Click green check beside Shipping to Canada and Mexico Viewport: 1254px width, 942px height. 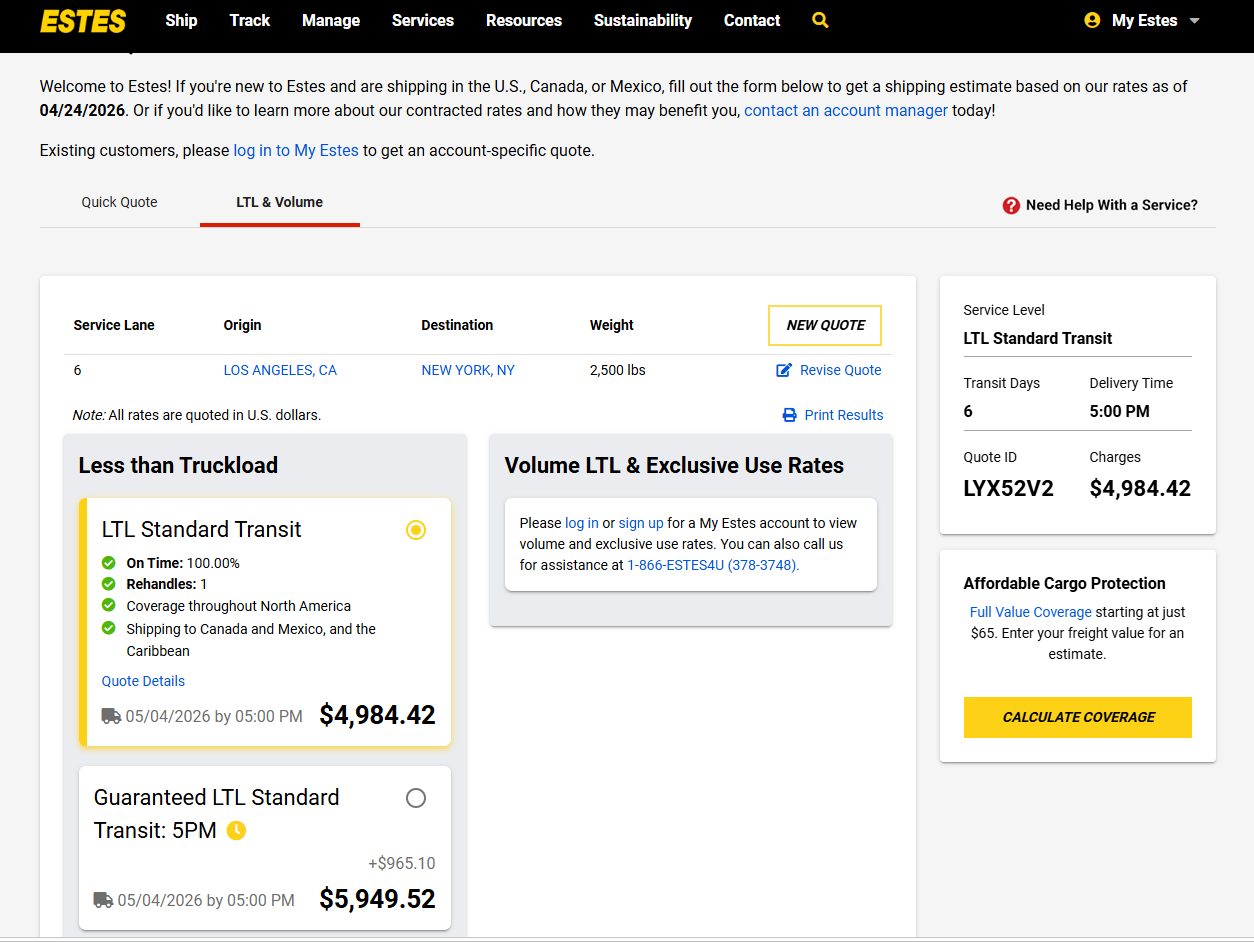(109, 628)
